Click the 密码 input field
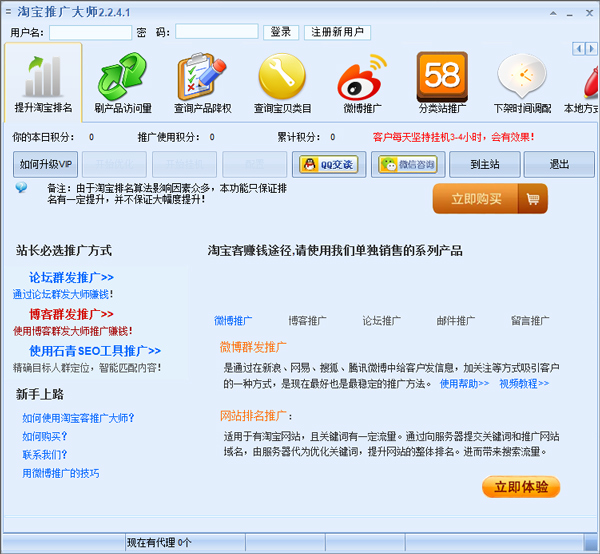600x554 pixels. point(217,31)
